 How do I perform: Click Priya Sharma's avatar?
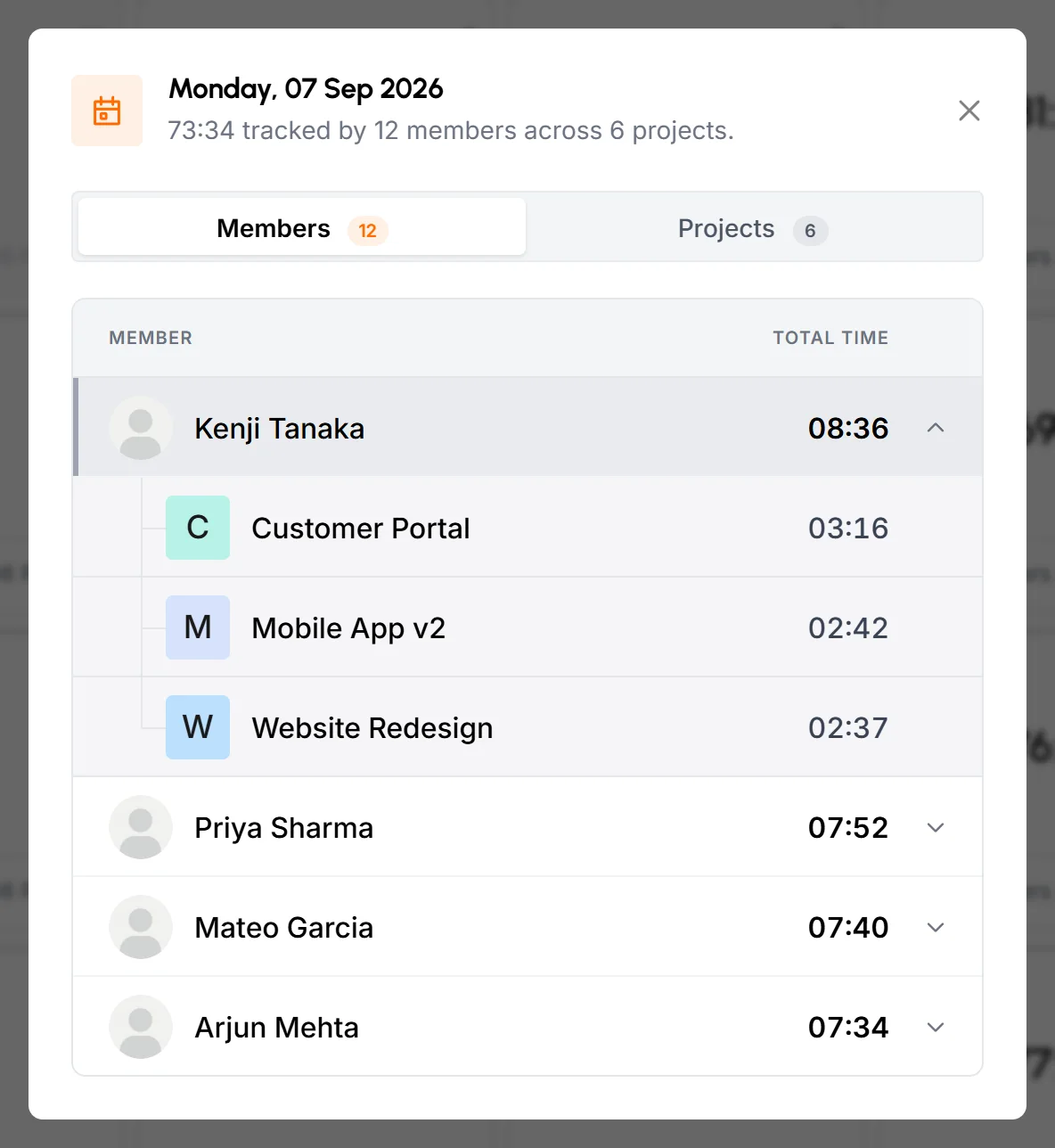(141, 827)
